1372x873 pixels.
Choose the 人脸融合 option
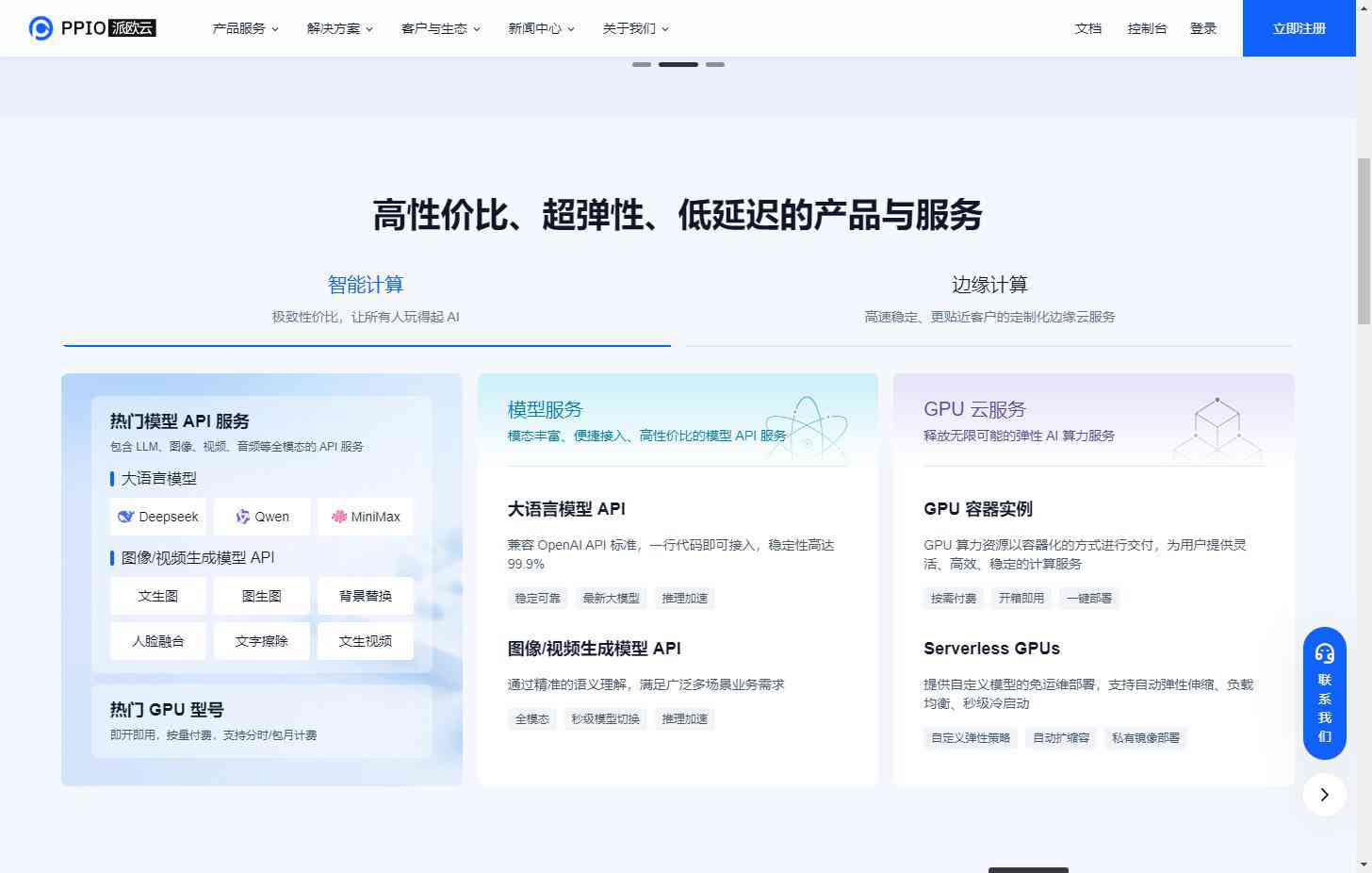(158, 641)
